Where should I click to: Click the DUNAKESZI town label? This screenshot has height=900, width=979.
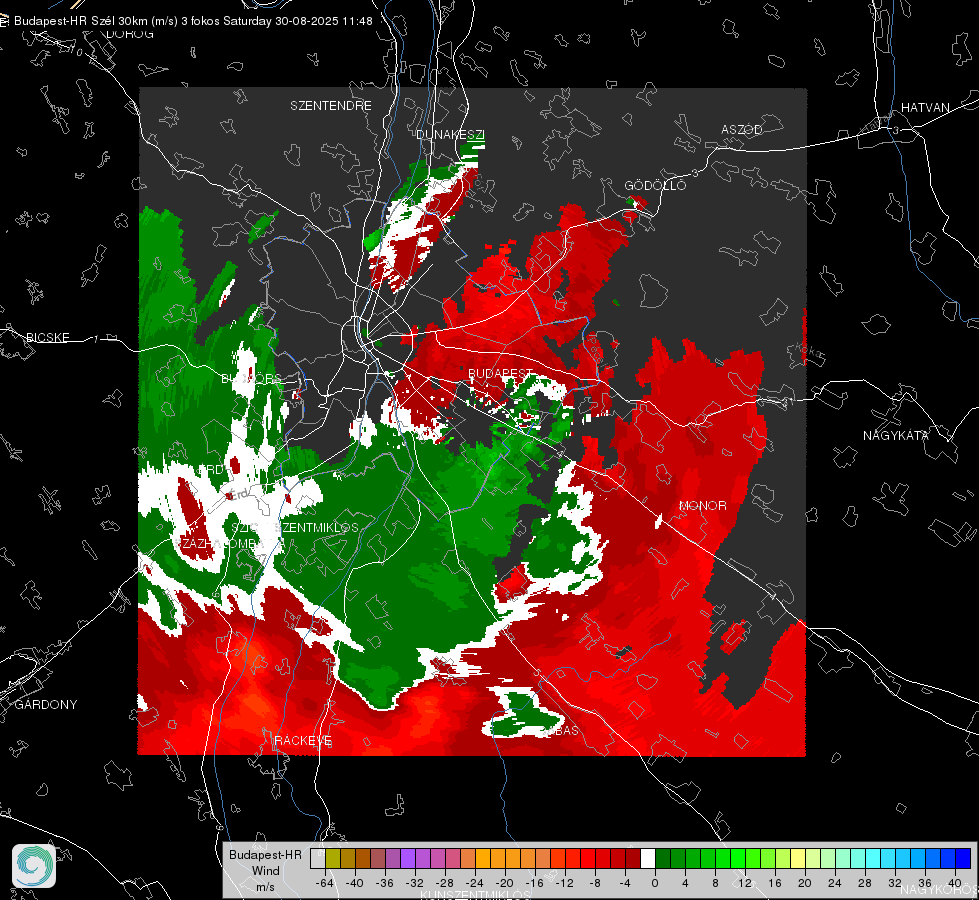point(450,134)
